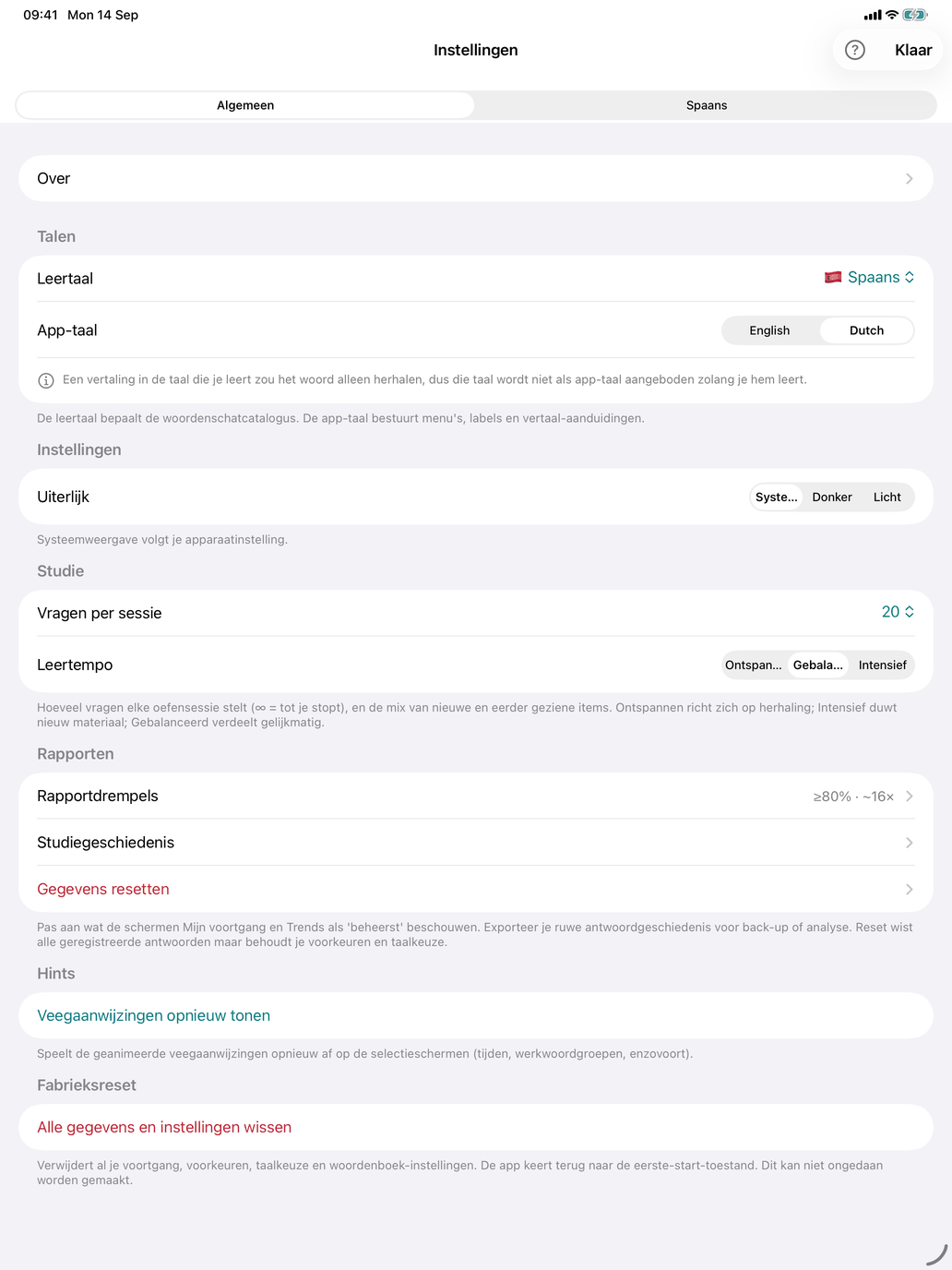Tap the Wi-Fi icon in status bar
Image resolution: width=952 pixels, height=1270 pixels.
(891, 15)
